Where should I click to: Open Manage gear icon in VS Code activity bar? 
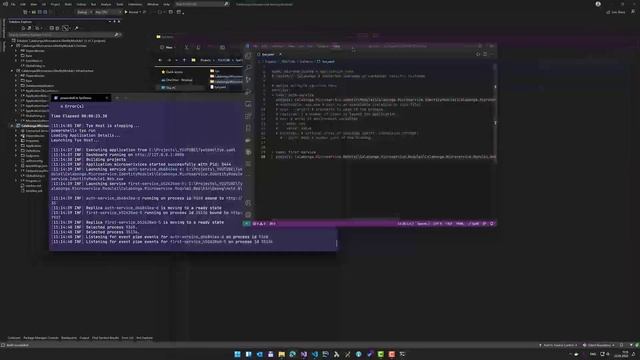click(x=248, y=214)
